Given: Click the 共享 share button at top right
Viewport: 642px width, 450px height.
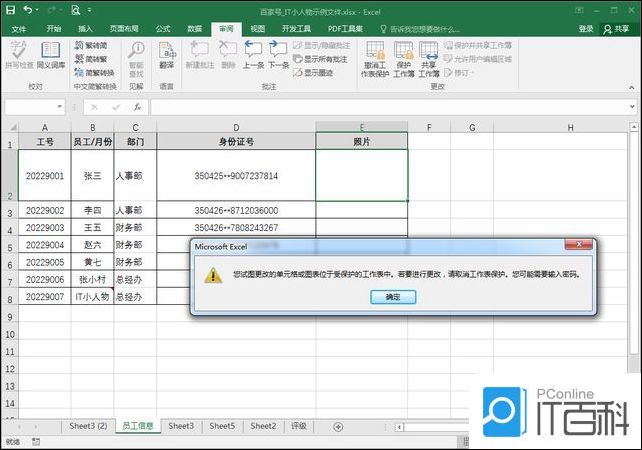Looking at the screenshot, I should point(619,29).
